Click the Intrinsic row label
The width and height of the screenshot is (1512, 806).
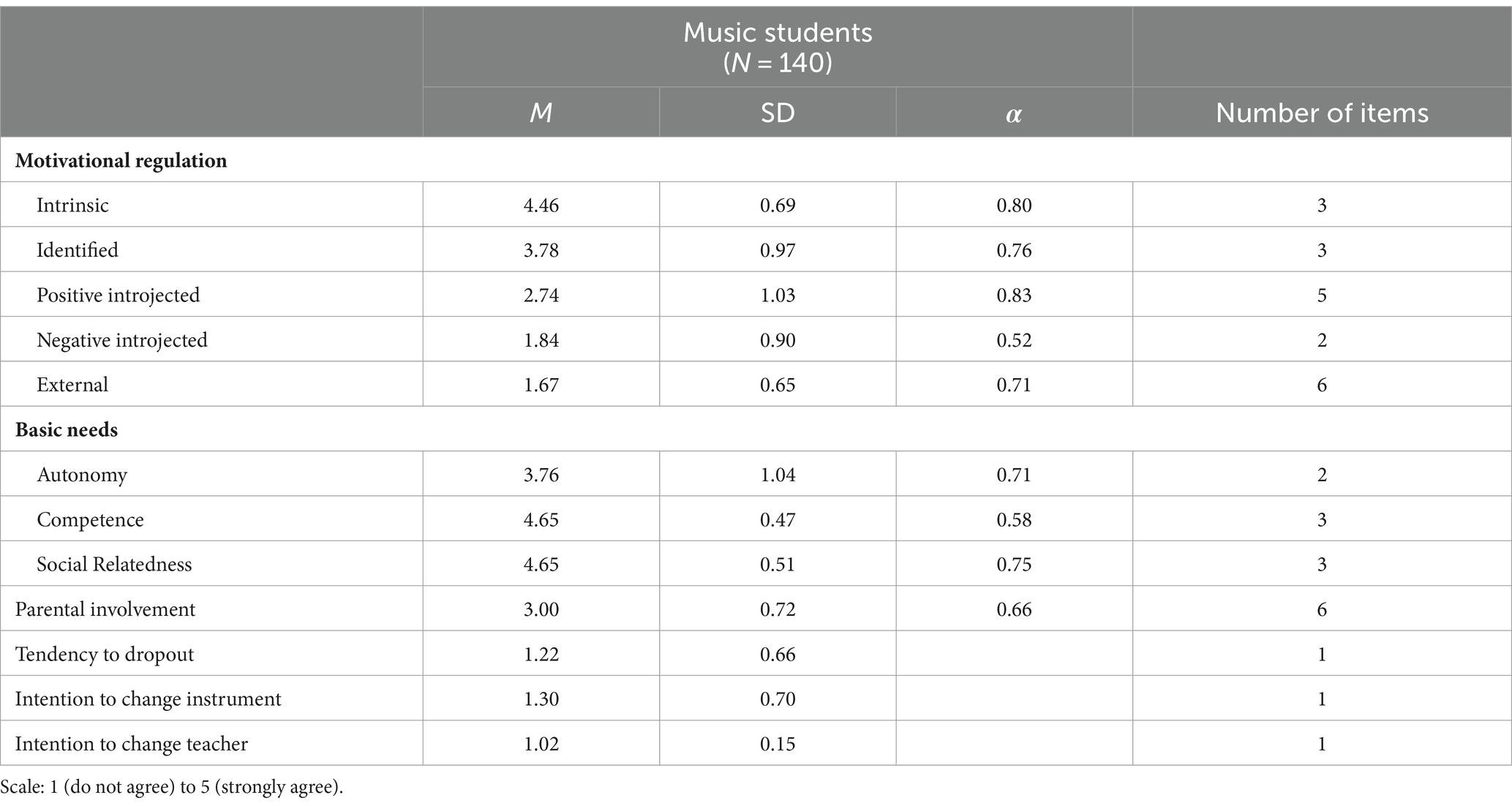point(72,205)
